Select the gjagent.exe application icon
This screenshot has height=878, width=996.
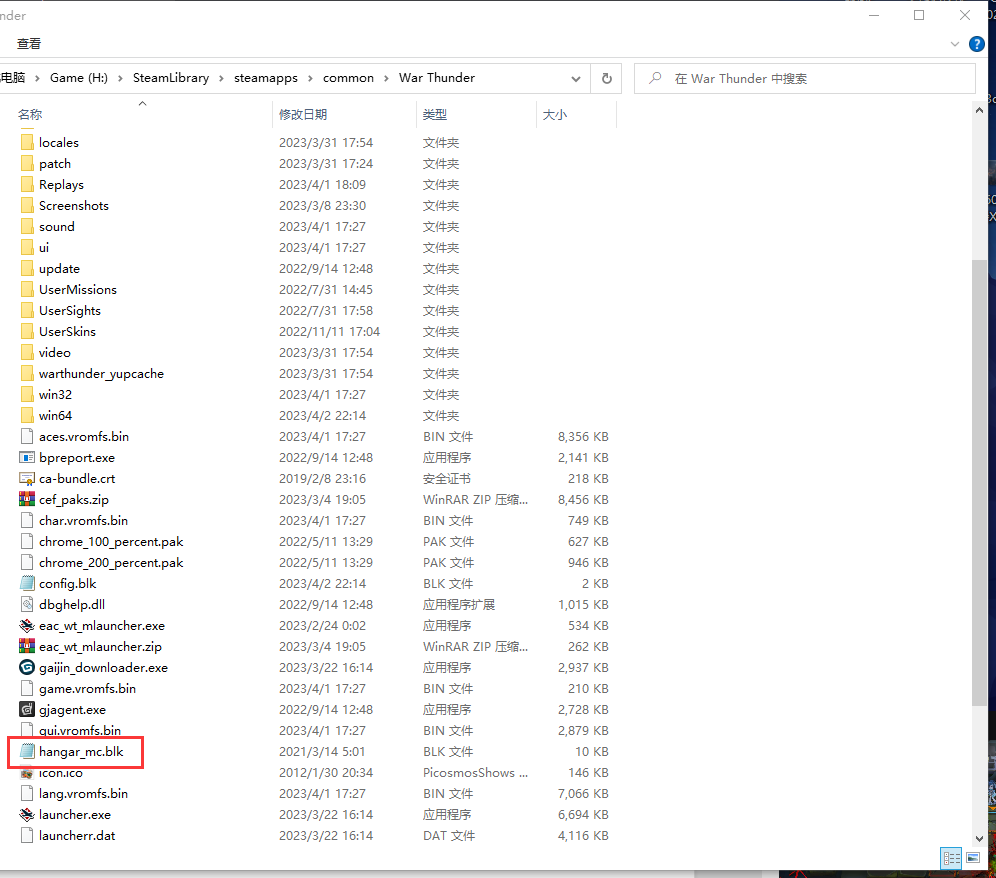click(x=27, y=709)
